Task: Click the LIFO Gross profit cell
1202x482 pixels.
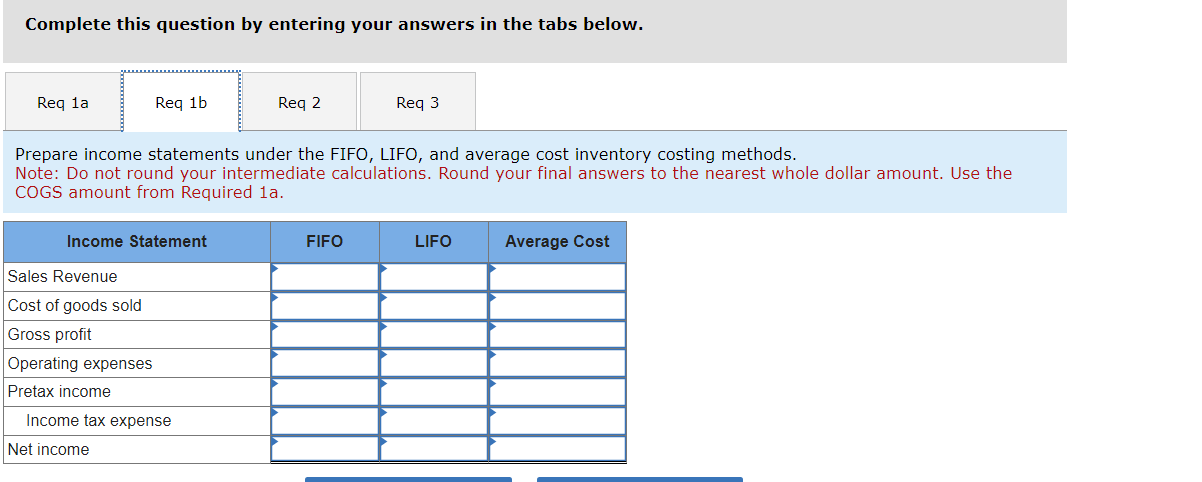Action: coord(434,335)
